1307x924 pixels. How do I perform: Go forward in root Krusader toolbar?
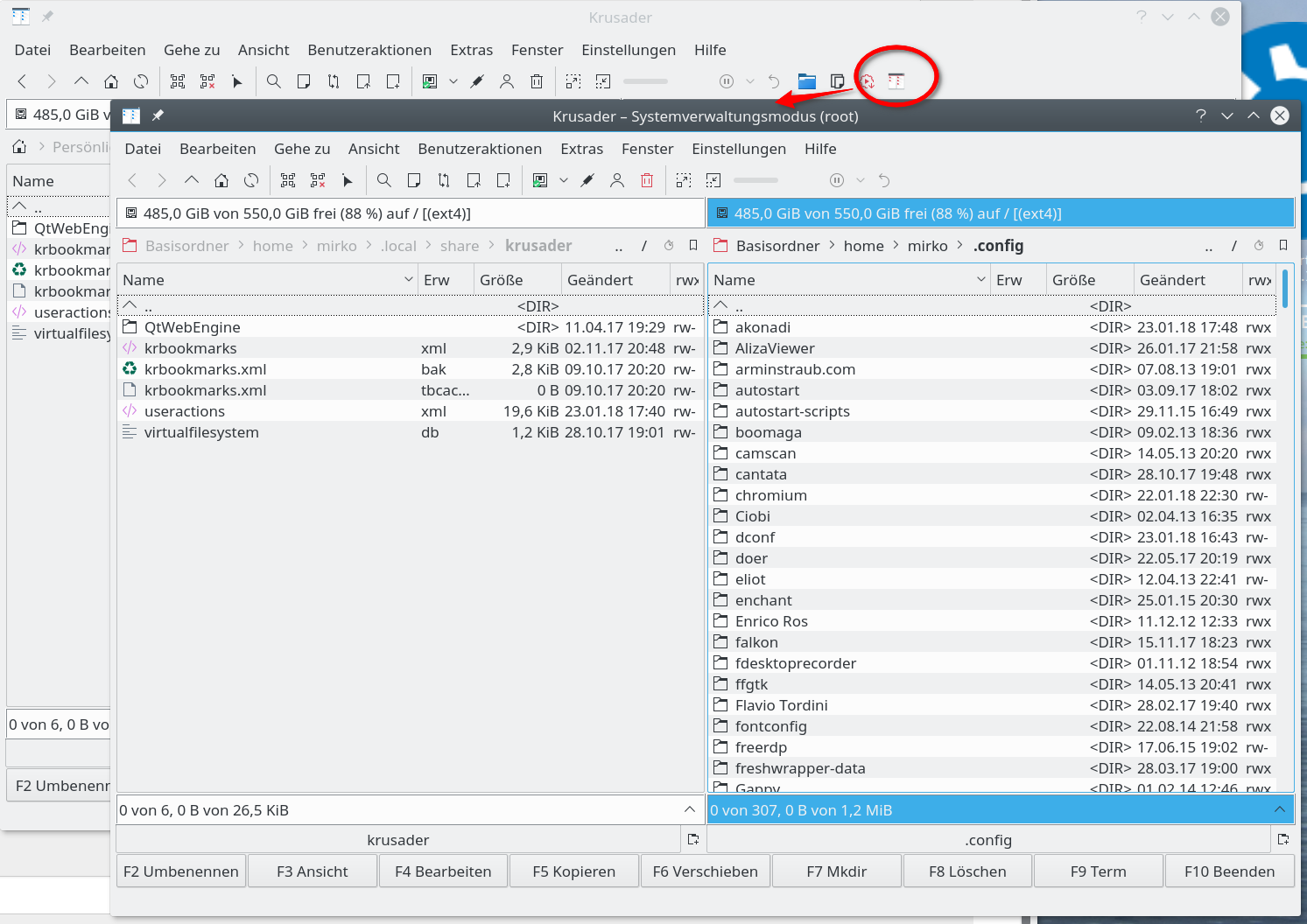tap(162, 180)
